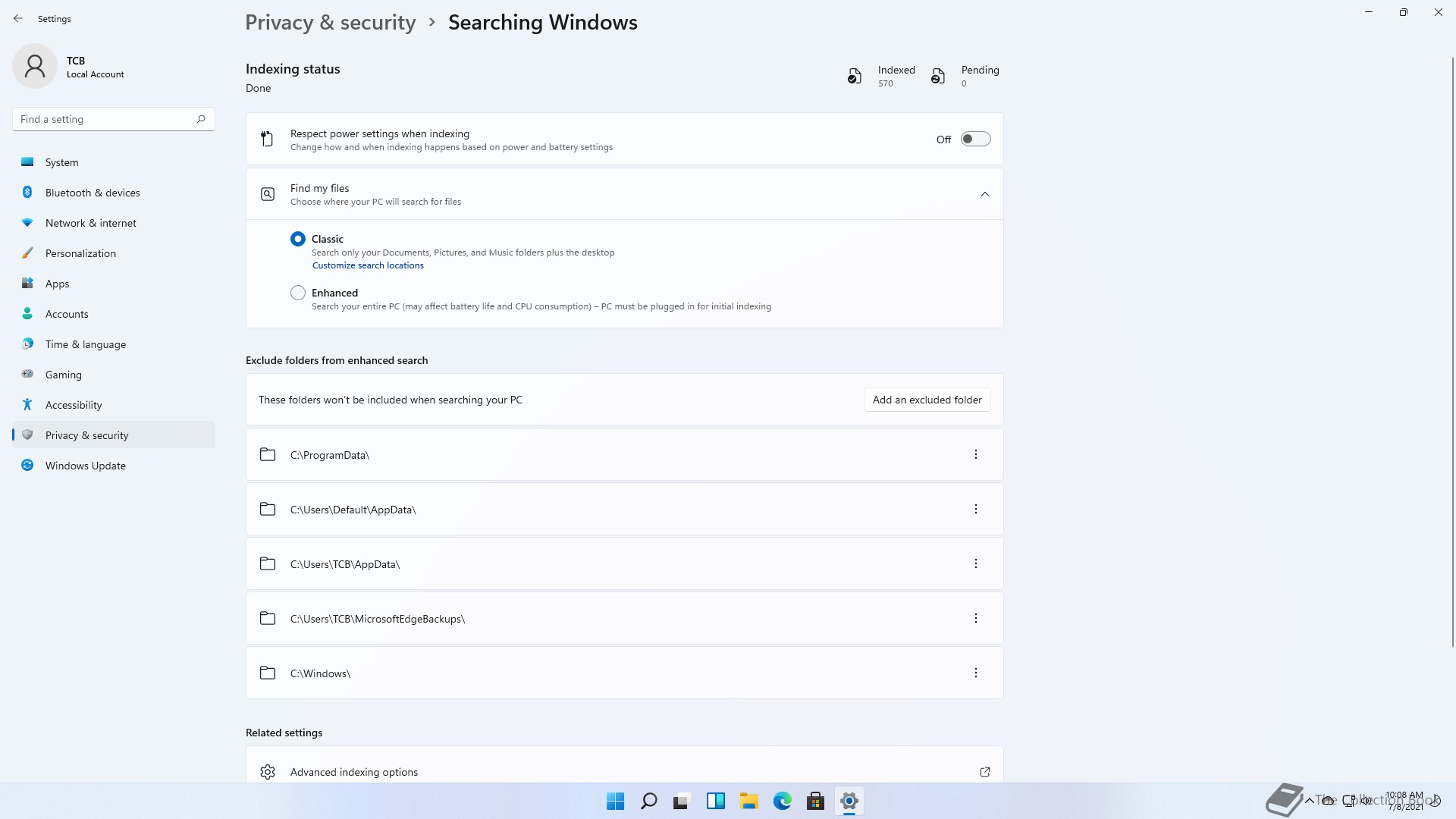Open the Customize search locations link
Viewport: 1456px width, 819px height.
tap(368, 265)
